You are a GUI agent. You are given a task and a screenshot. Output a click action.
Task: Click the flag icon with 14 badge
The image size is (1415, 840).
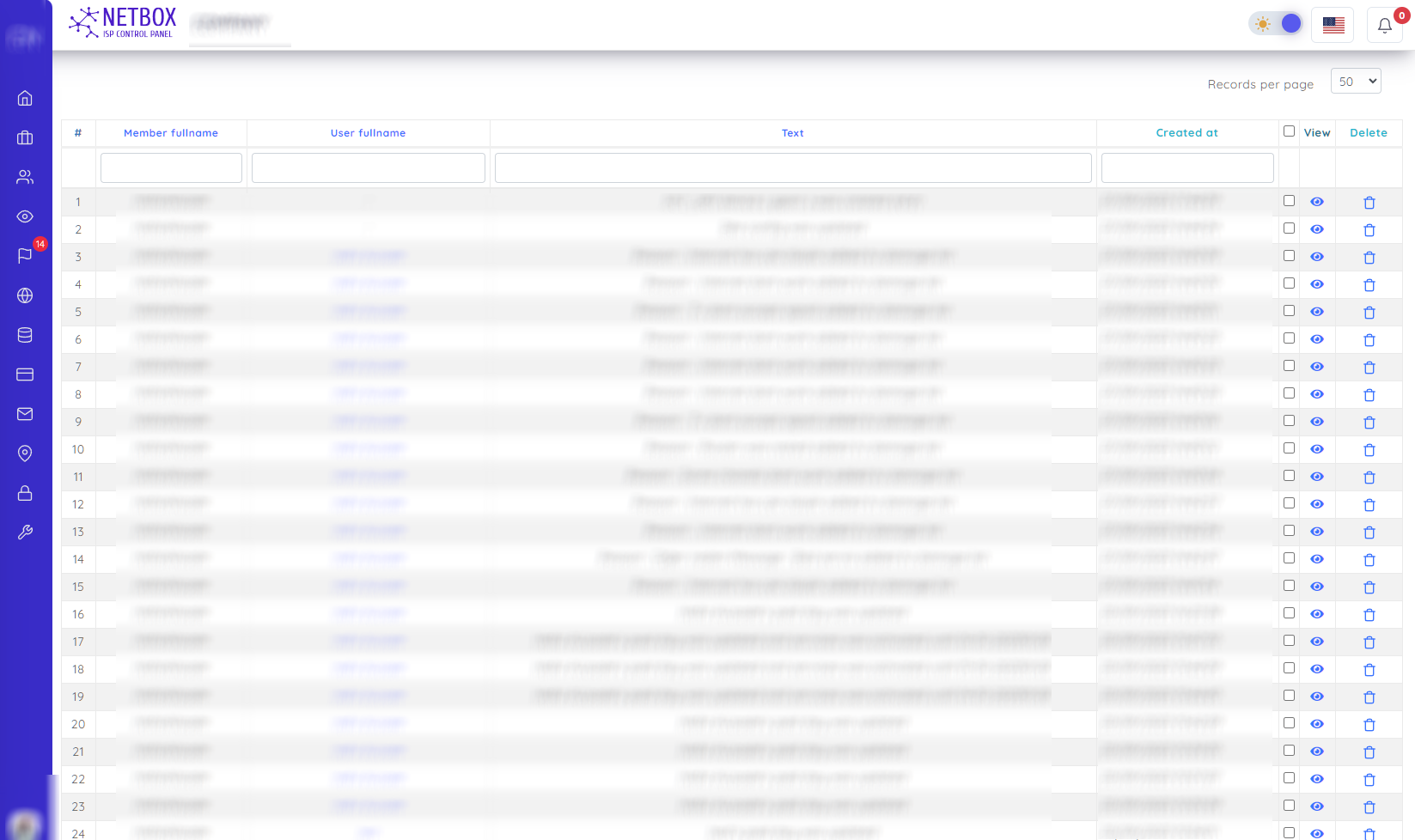pyautogui.click(x=25, y=255)
